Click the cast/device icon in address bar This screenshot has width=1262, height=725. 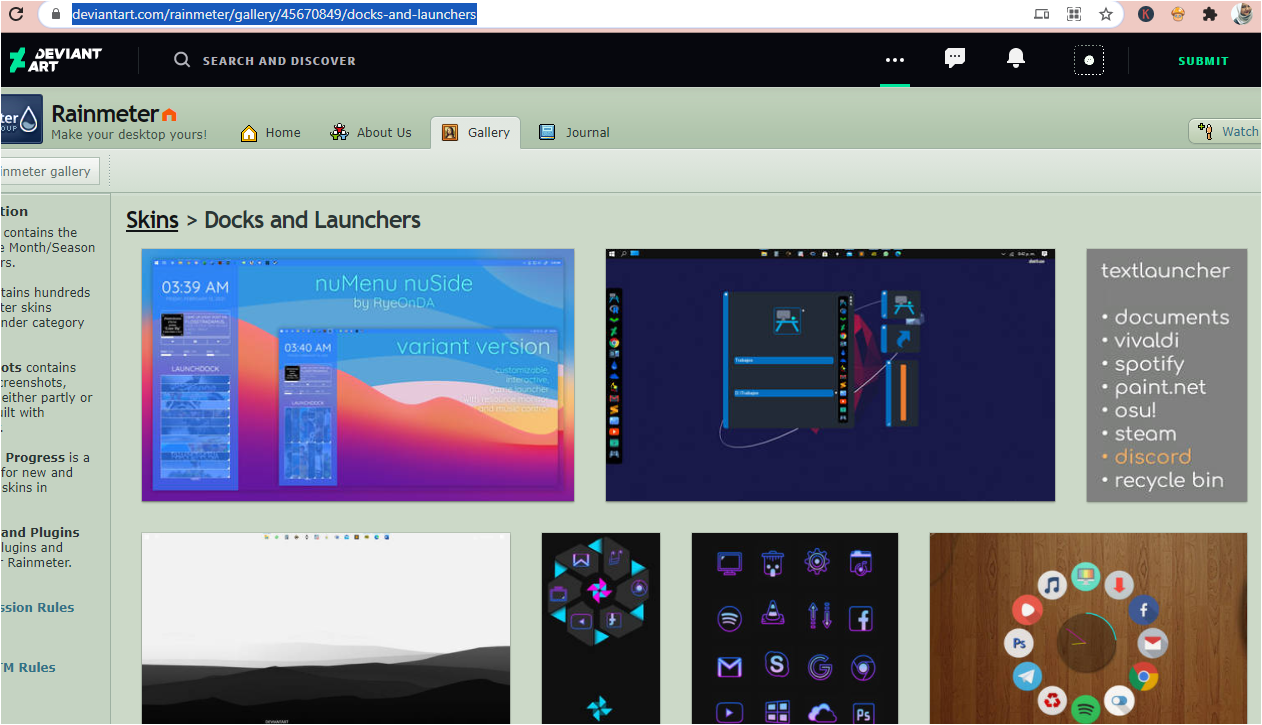coord(1042,14)
